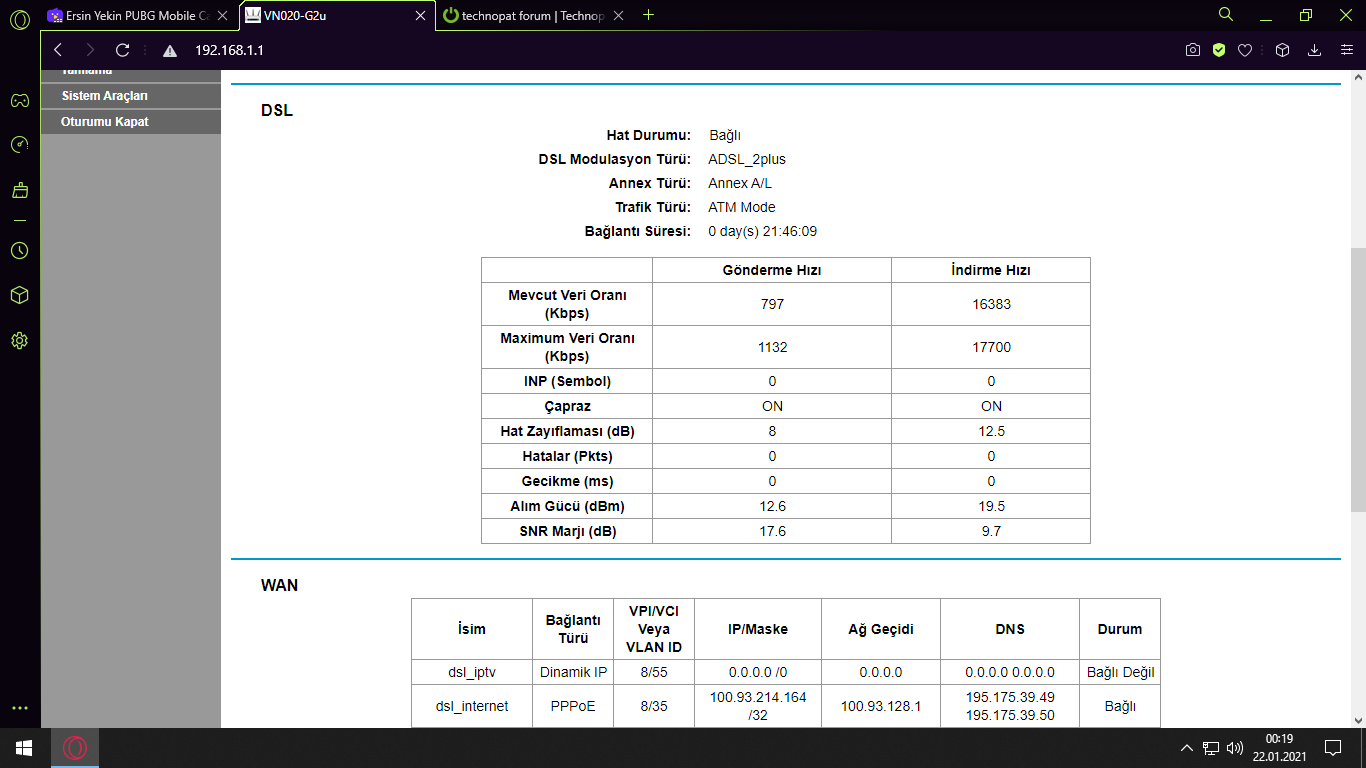1366x768 pixels.
Task: Click the ATM Mode traffic type value
Action: [742, 207]
